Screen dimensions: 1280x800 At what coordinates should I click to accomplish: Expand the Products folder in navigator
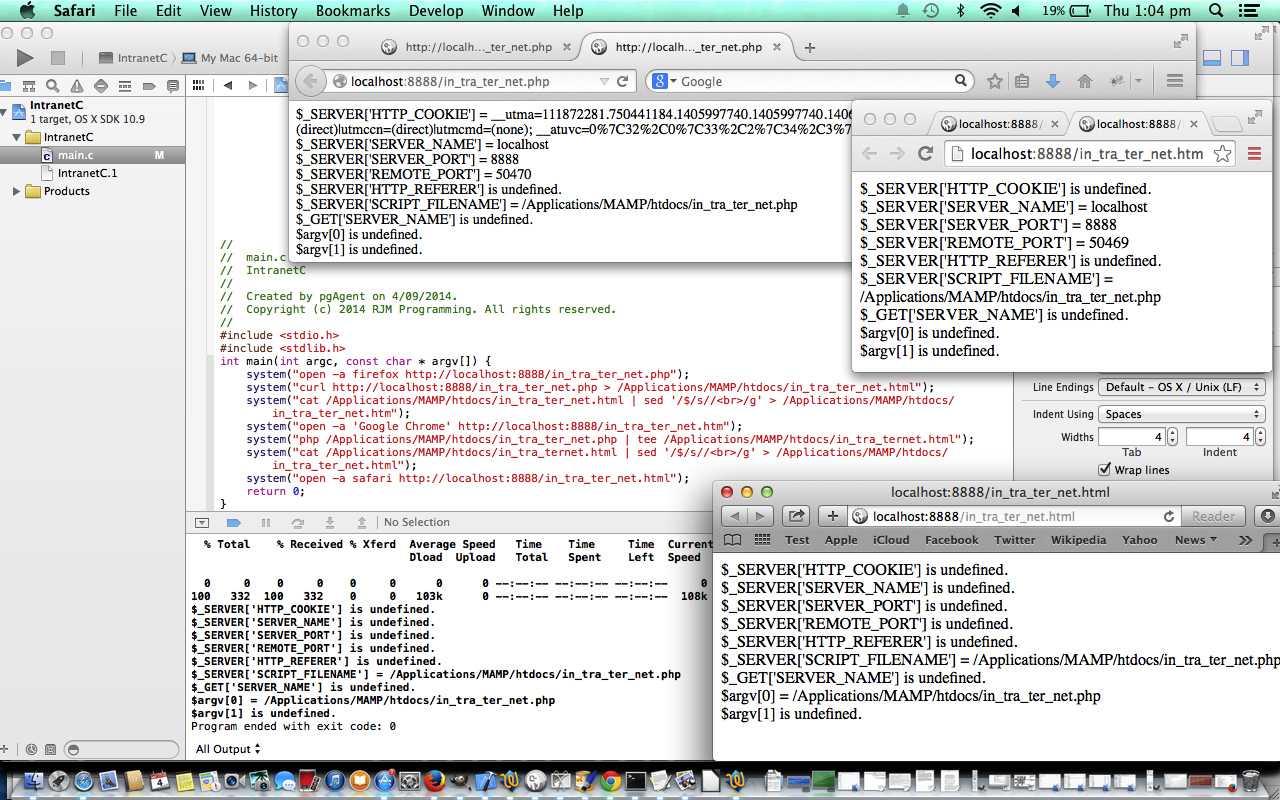pyautogui.click(x=16, y=191)
